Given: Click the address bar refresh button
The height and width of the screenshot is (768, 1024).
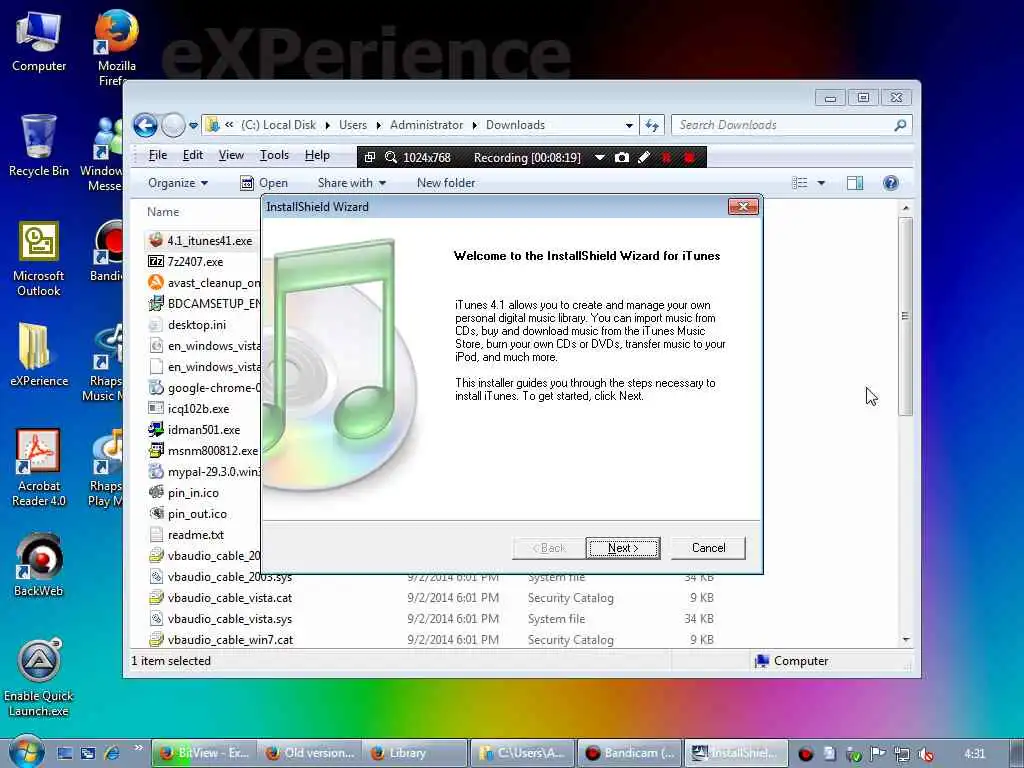Looking at the screenshot, I should pyautogui.click(x=652, y=125).
